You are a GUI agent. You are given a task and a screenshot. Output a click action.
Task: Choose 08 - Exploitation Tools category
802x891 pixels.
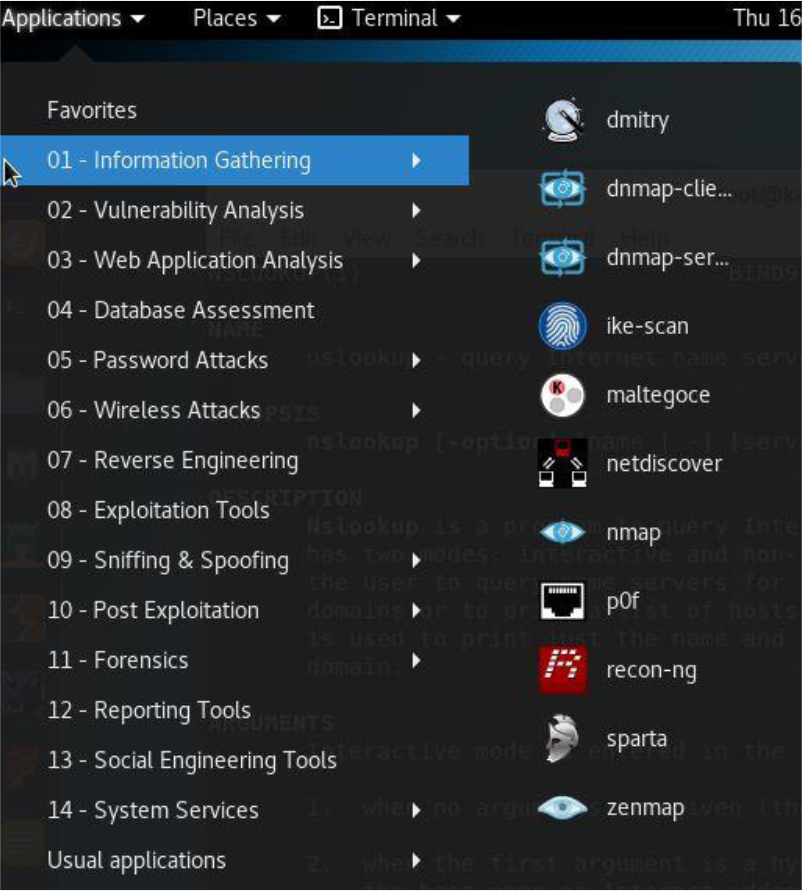[158, 510]
